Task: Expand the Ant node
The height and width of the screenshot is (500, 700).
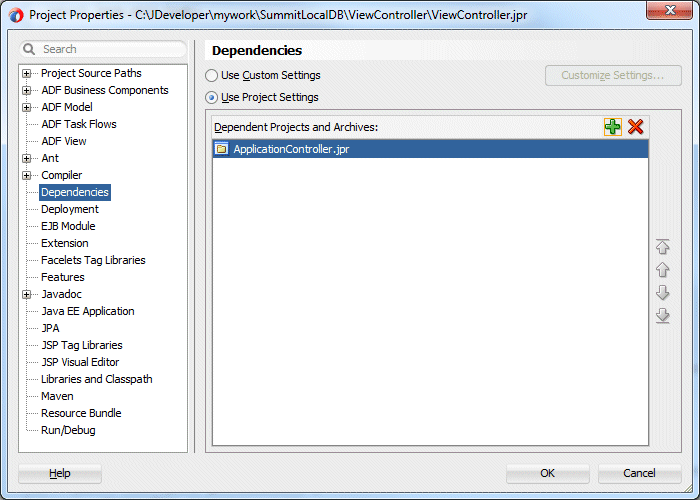Action: 27,158
